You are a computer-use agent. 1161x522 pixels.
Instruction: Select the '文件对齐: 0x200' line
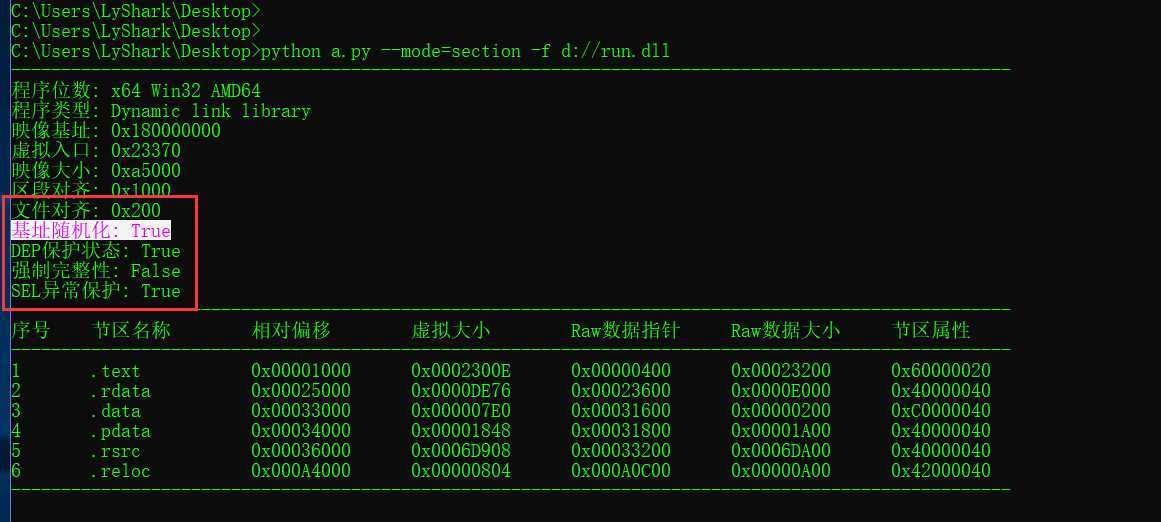click(85, 211)
